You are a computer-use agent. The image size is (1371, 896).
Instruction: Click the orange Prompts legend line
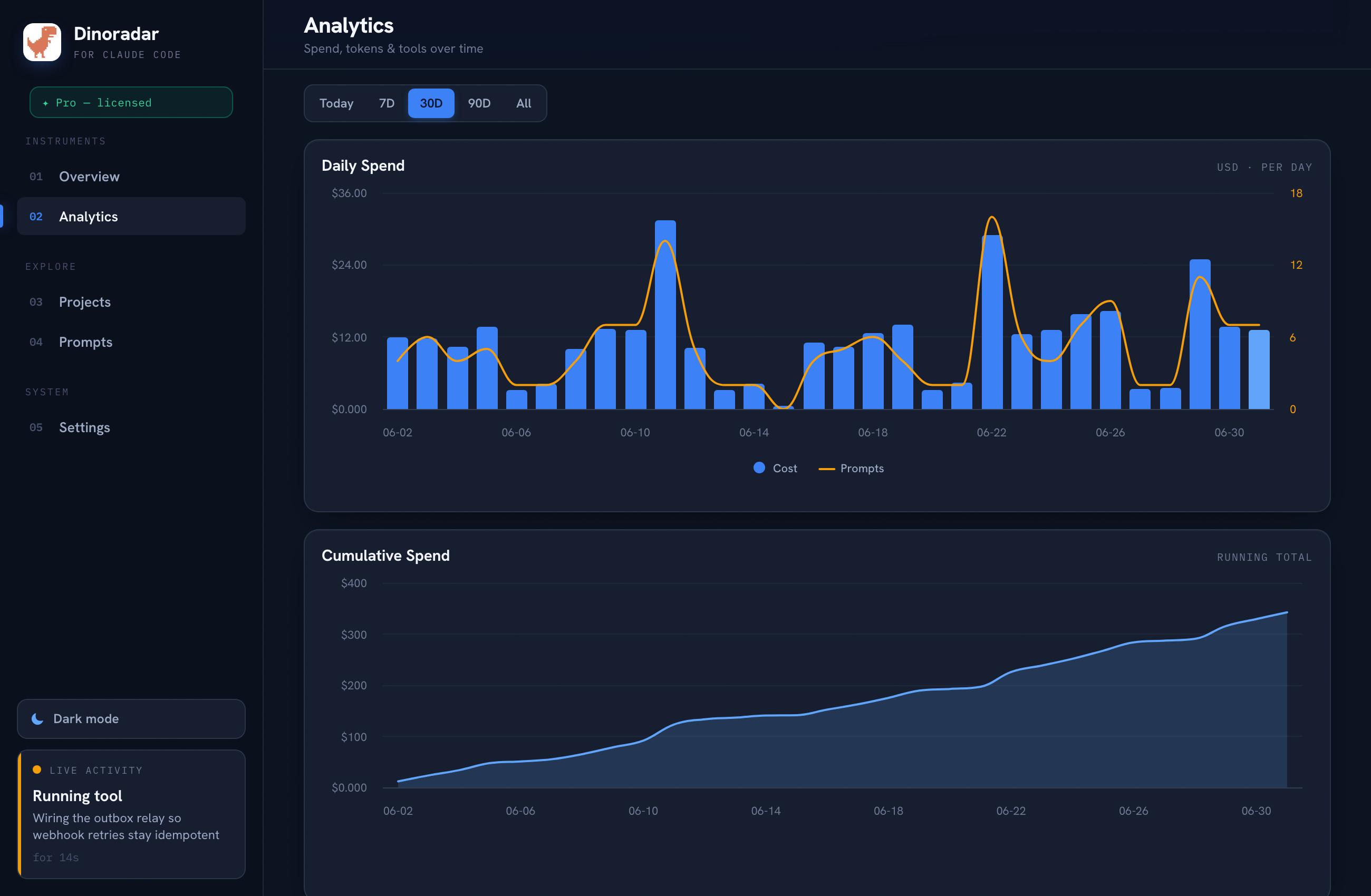827,469
